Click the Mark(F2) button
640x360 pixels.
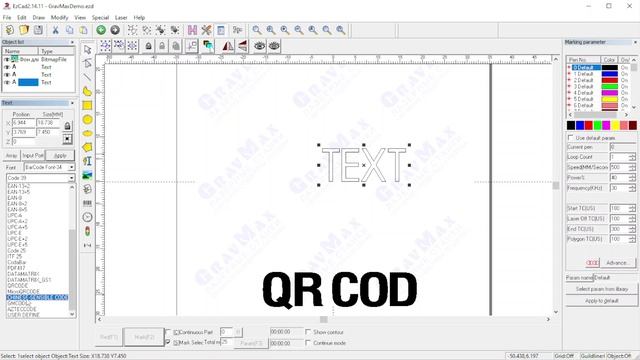coord(144,337)
